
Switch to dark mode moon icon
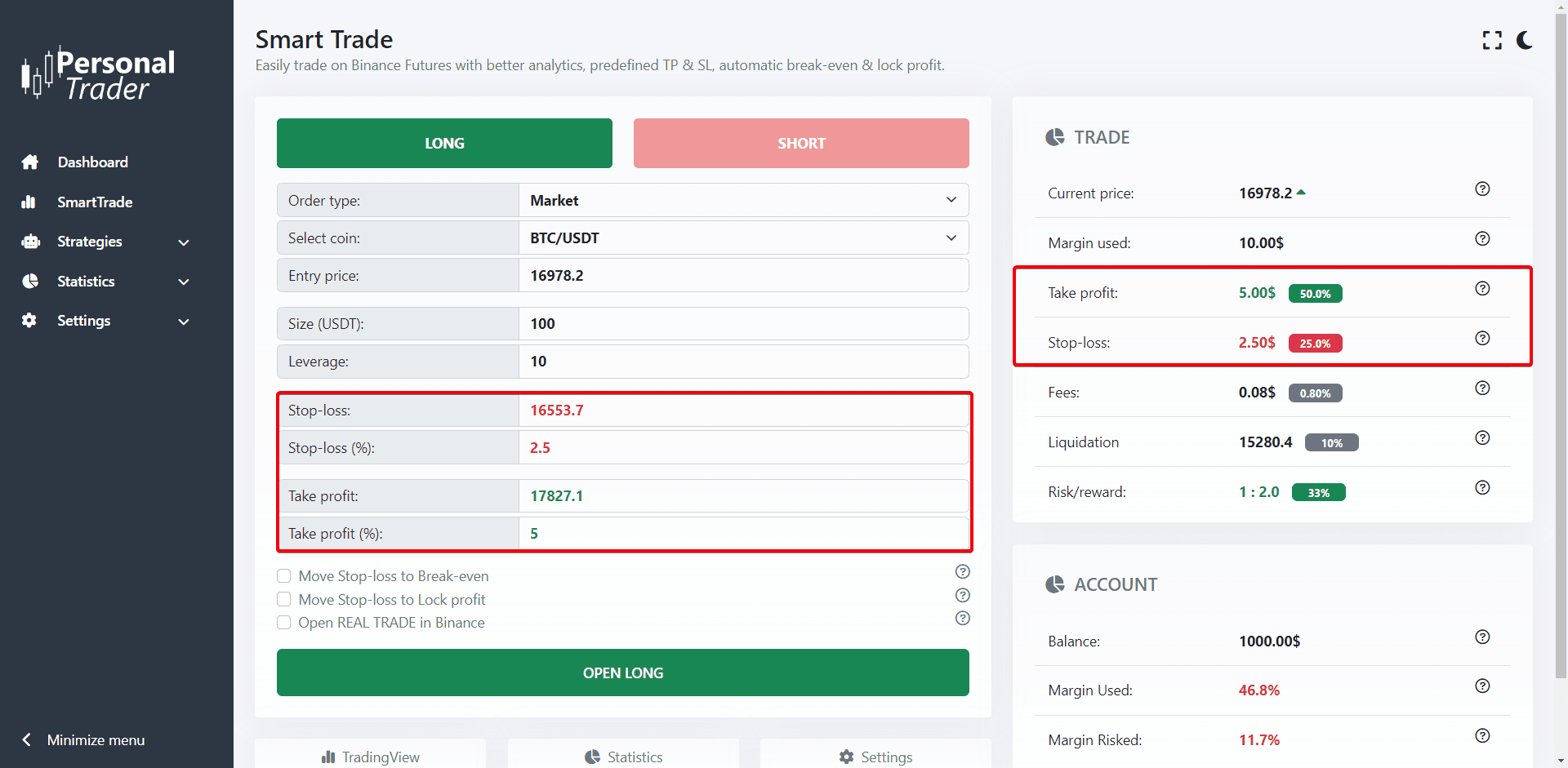[1525, 41]
